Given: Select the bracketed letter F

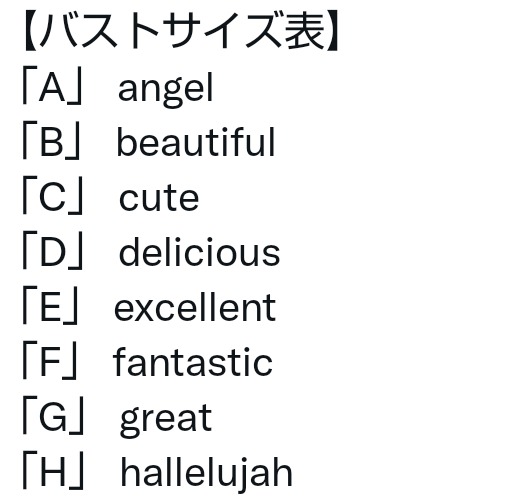Looking at the screenshot, I should tap(50, 362).
